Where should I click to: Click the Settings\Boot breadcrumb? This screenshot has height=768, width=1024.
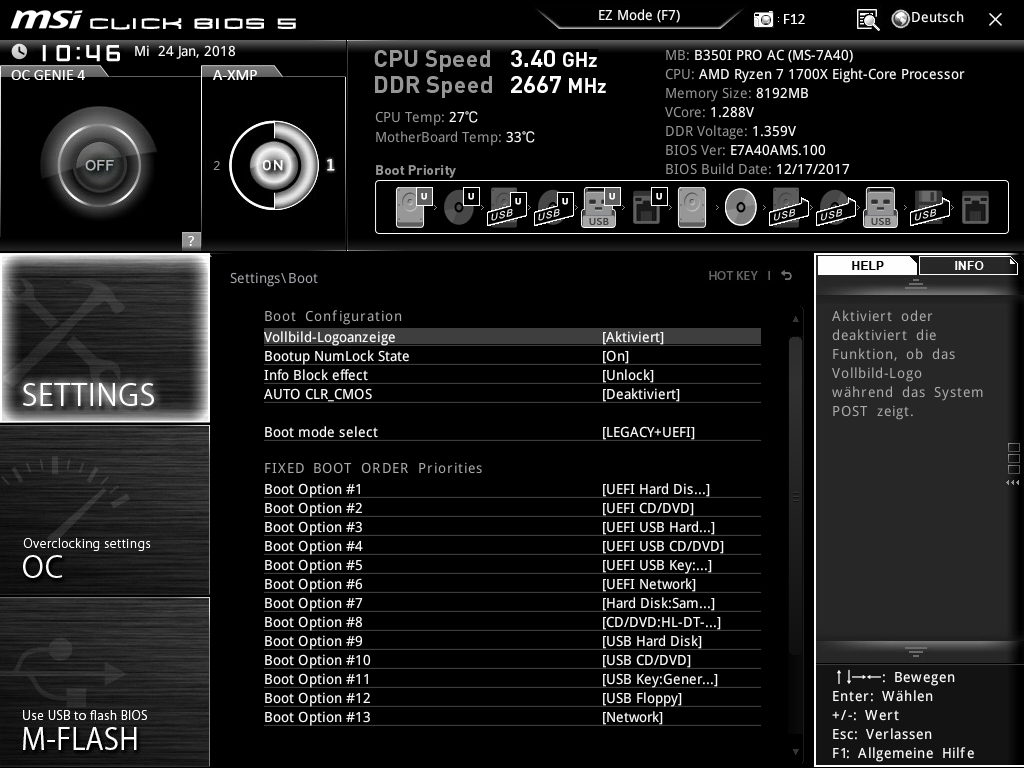(274, 278)
